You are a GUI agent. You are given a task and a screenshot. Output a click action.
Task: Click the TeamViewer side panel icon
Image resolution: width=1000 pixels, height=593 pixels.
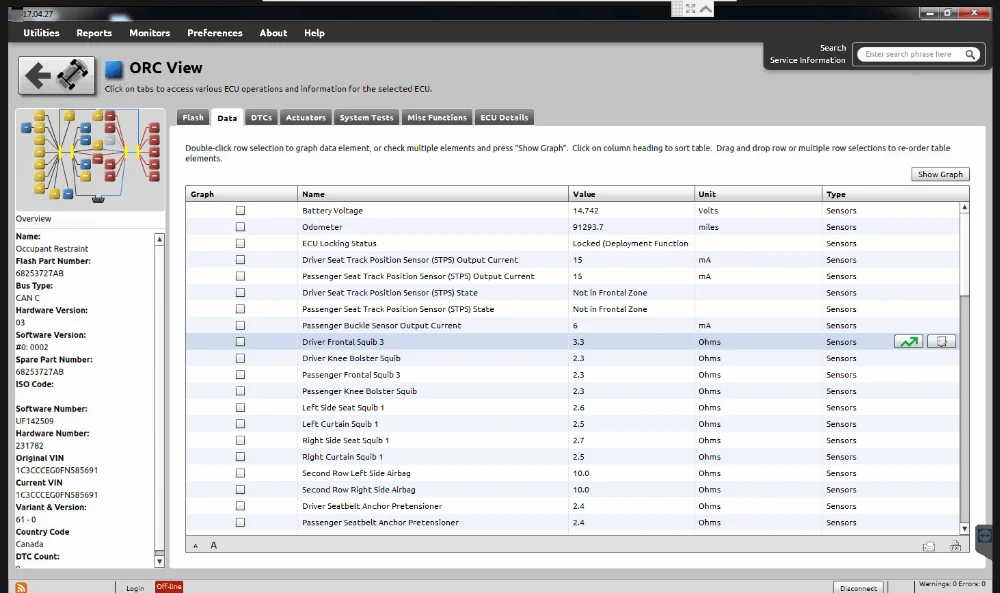point(985,535)
